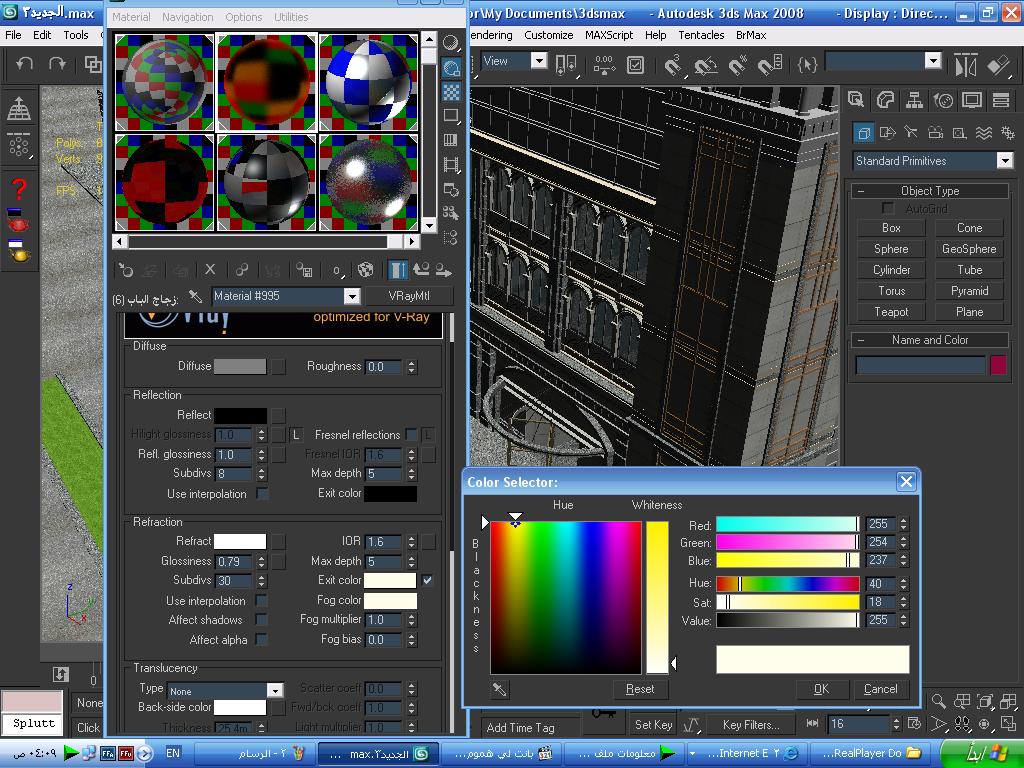1024x768 pixels.
Task: Uncheck the refraction Exit color checkbox
Action: click(427, 580)
